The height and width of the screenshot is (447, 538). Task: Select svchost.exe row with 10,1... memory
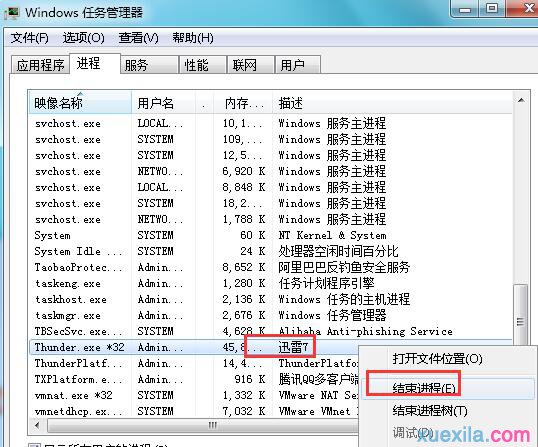tap(271, 123)
